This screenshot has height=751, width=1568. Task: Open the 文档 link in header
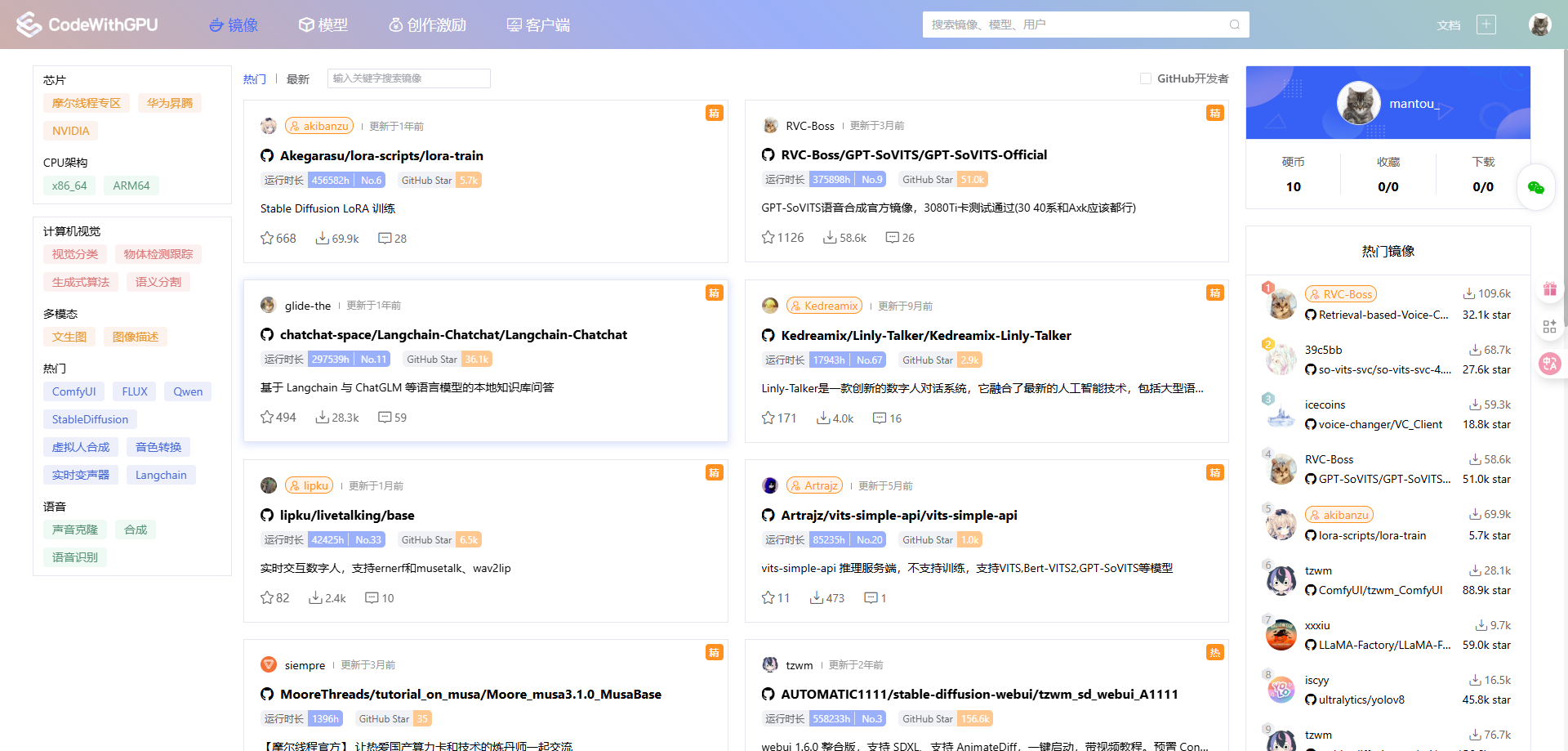1449,25
